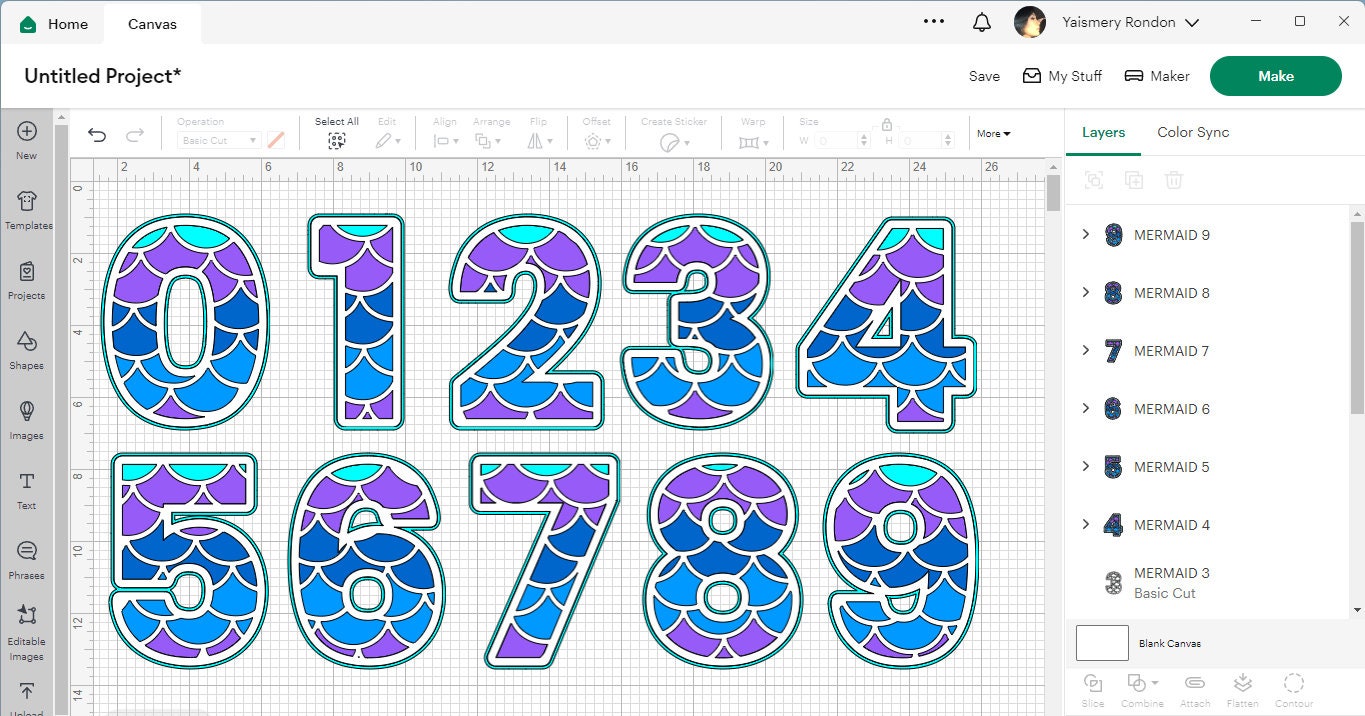Click the Layers panel vertical scrollbar
Viewport: 1365px width, 716px height.
(1357, 316)
